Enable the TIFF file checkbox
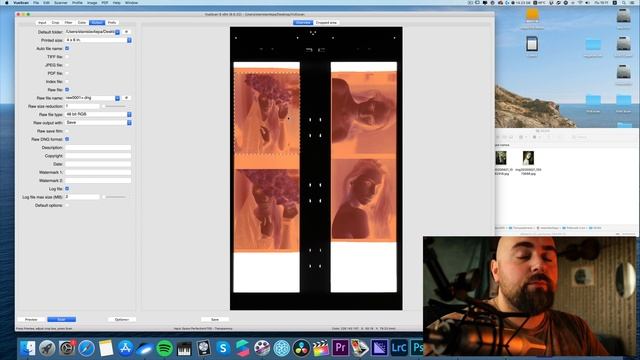640x360 pixels. click(x=67, y=57)
